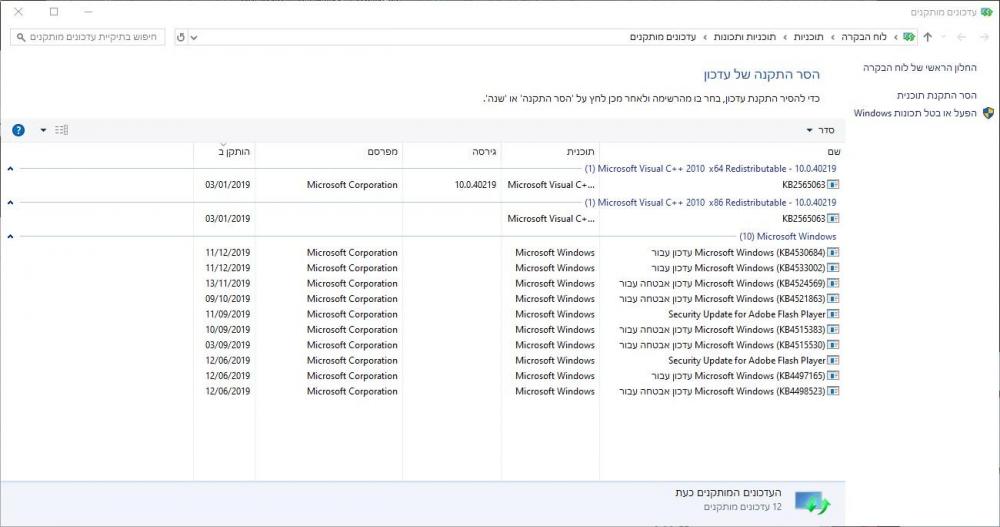Click תוכניות ותכונות breadcrumb segment
The height and width of the screenshot is (527, 1000).
[744, 37]
